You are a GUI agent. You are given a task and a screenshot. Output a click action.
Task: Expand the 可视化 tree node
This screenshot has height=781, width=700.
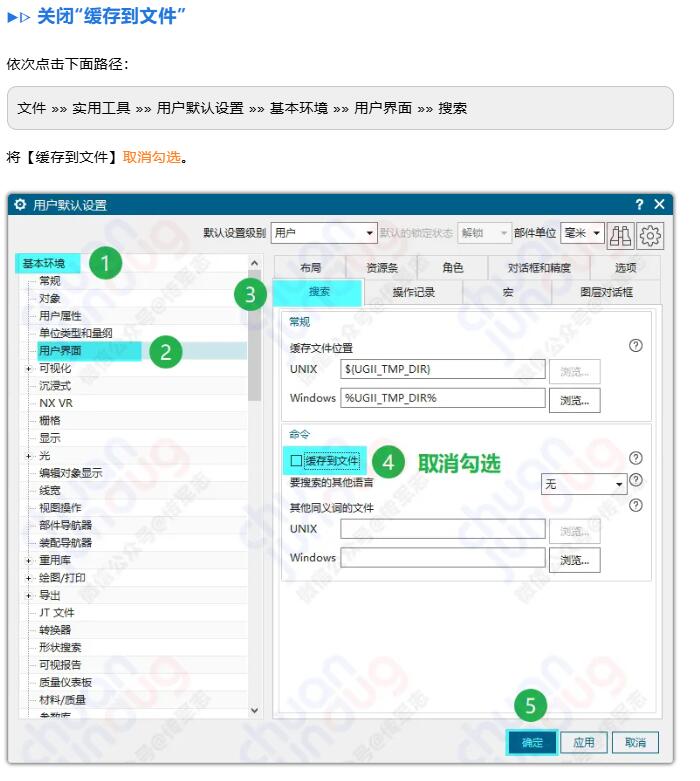pyautogui.click(x=29, y=369)
